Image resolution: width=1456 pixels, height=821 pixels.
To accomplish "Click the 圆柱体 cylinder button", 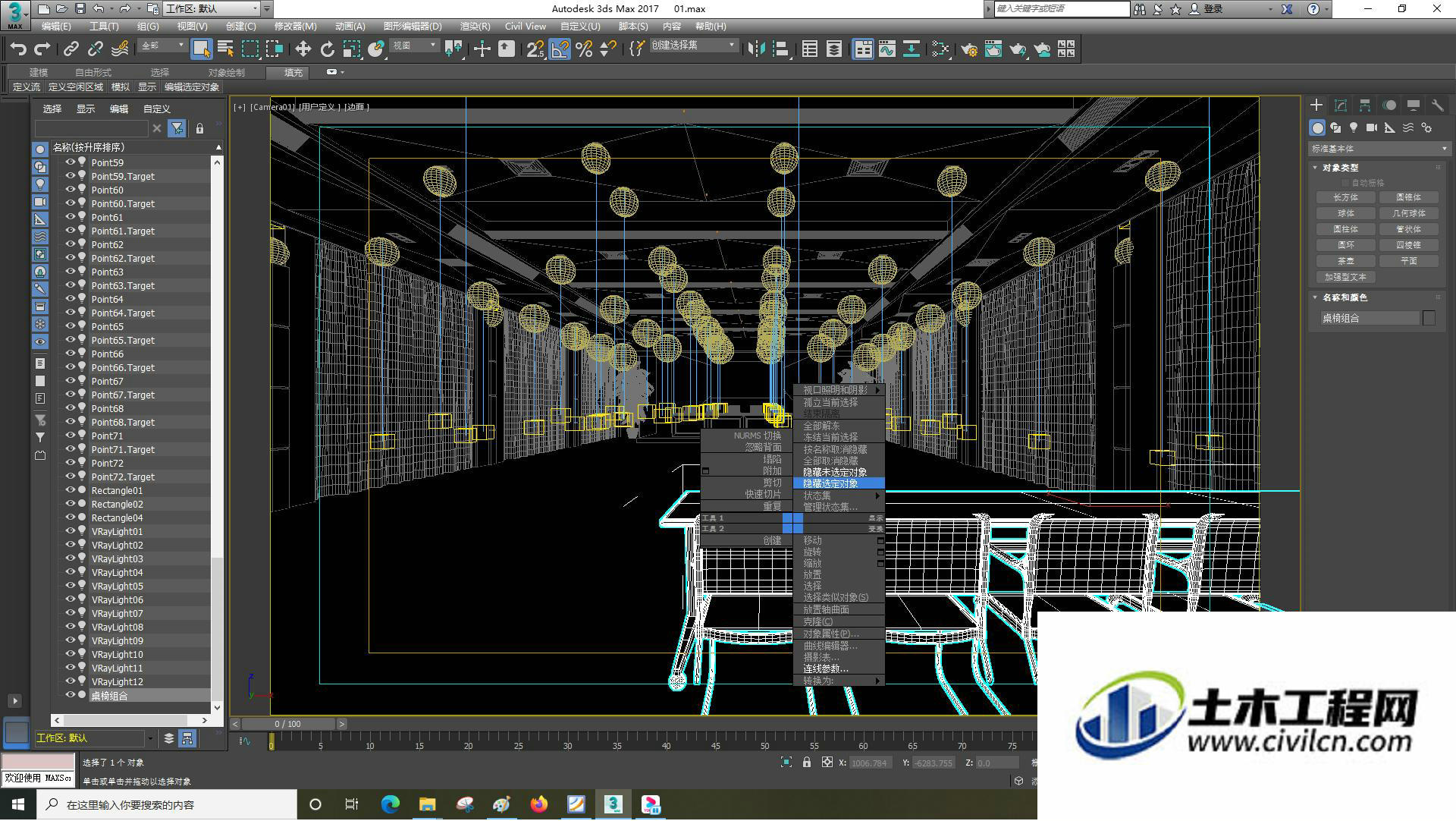I will pyautogui.click(x=1346, y=229).
